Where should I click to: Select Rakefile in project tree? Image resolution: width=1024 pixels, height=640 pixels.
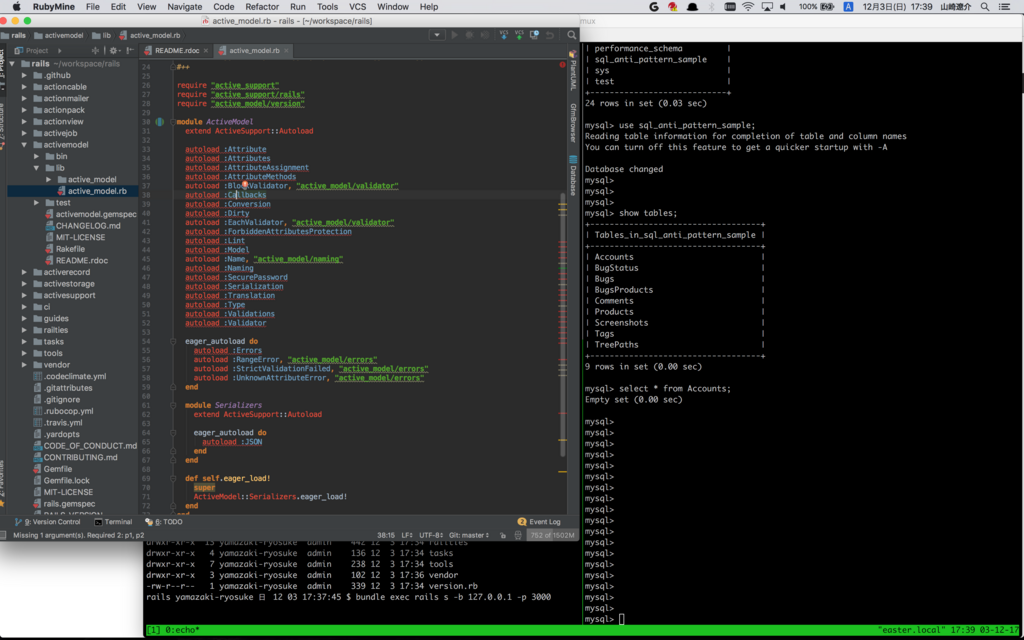tap(65, 249)
